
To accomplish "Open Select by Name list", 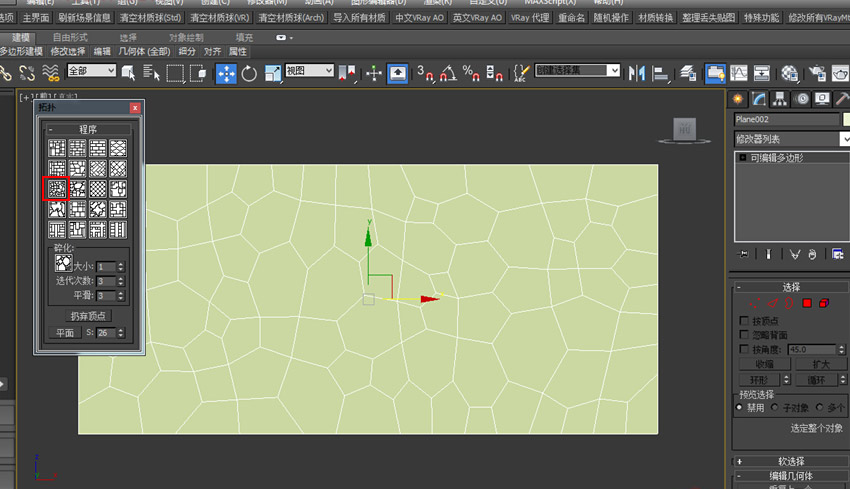I will click(151, 73).
